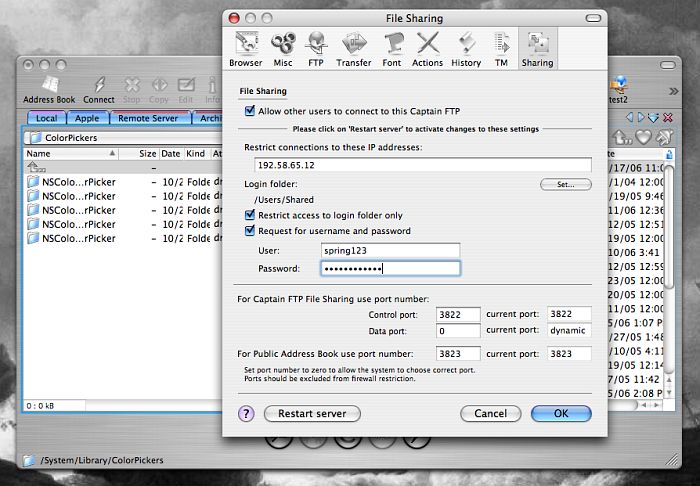Open the History preferences pane
This screenshot has height=486, width=700.
[466, 49]
